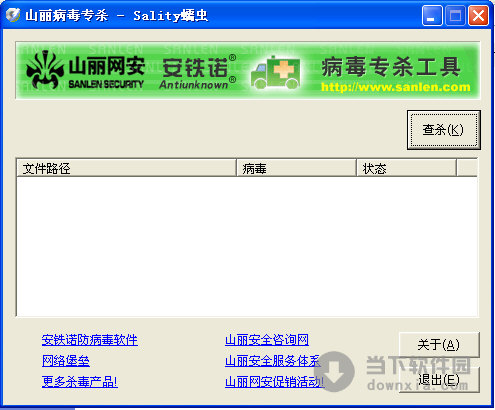495x410 pixels.
Task: Click the disabled maximize window button
Action: tap(455, 15)
